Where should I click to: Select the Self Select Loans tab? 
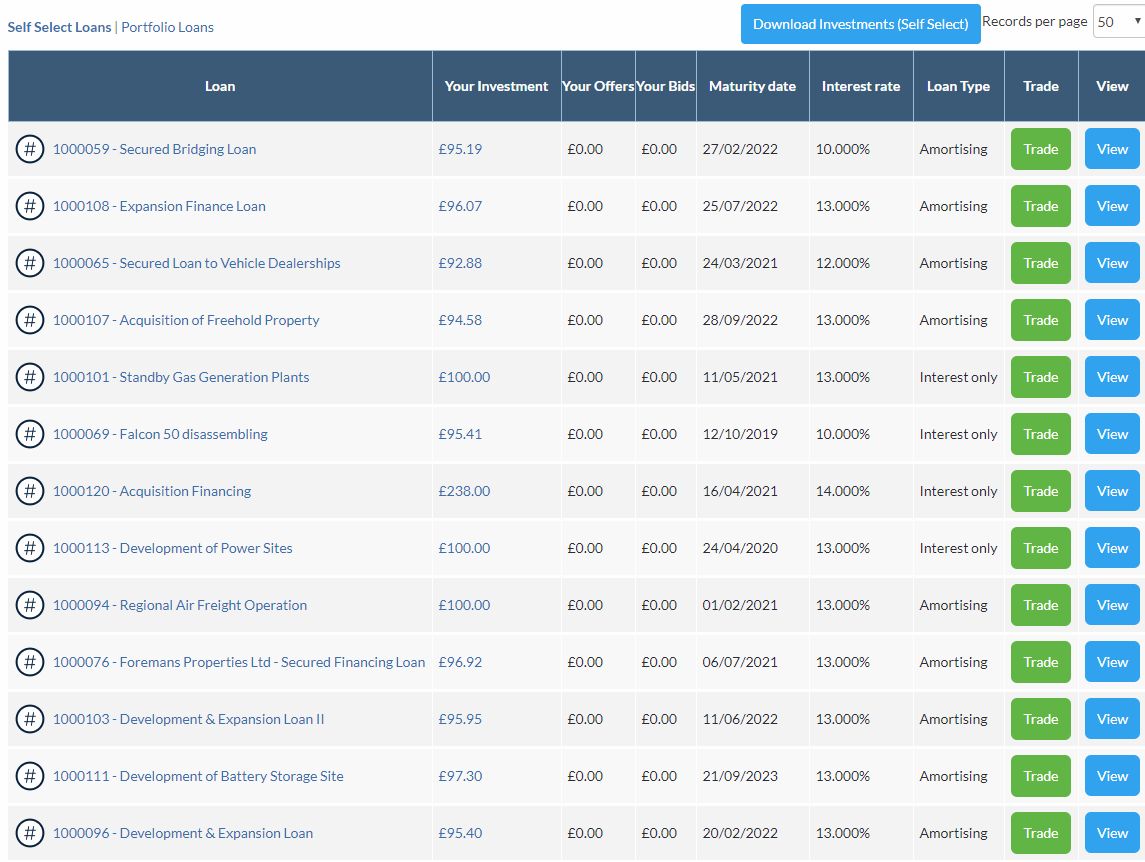point(59,27)
